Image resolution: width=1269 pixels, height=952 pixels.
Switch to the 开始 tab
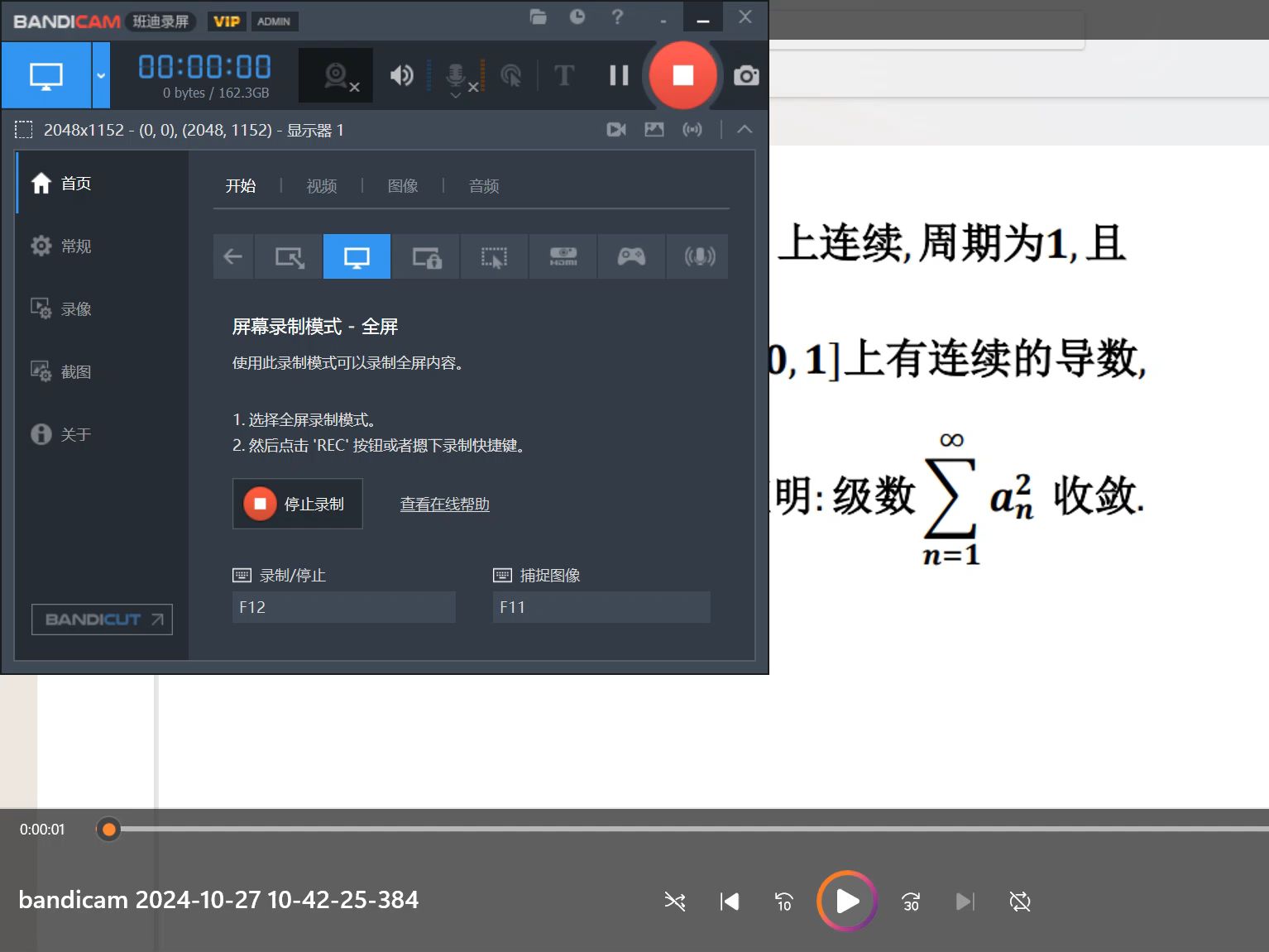pos(241,186)
